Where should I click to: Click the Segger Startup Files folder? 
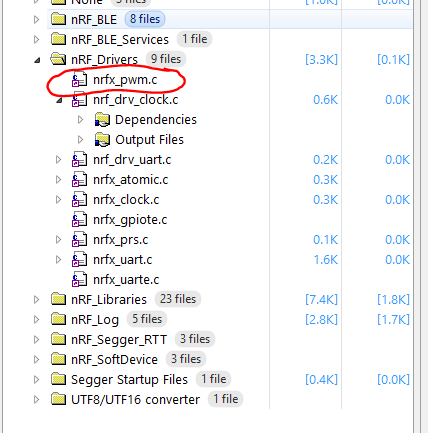(129, 380)
